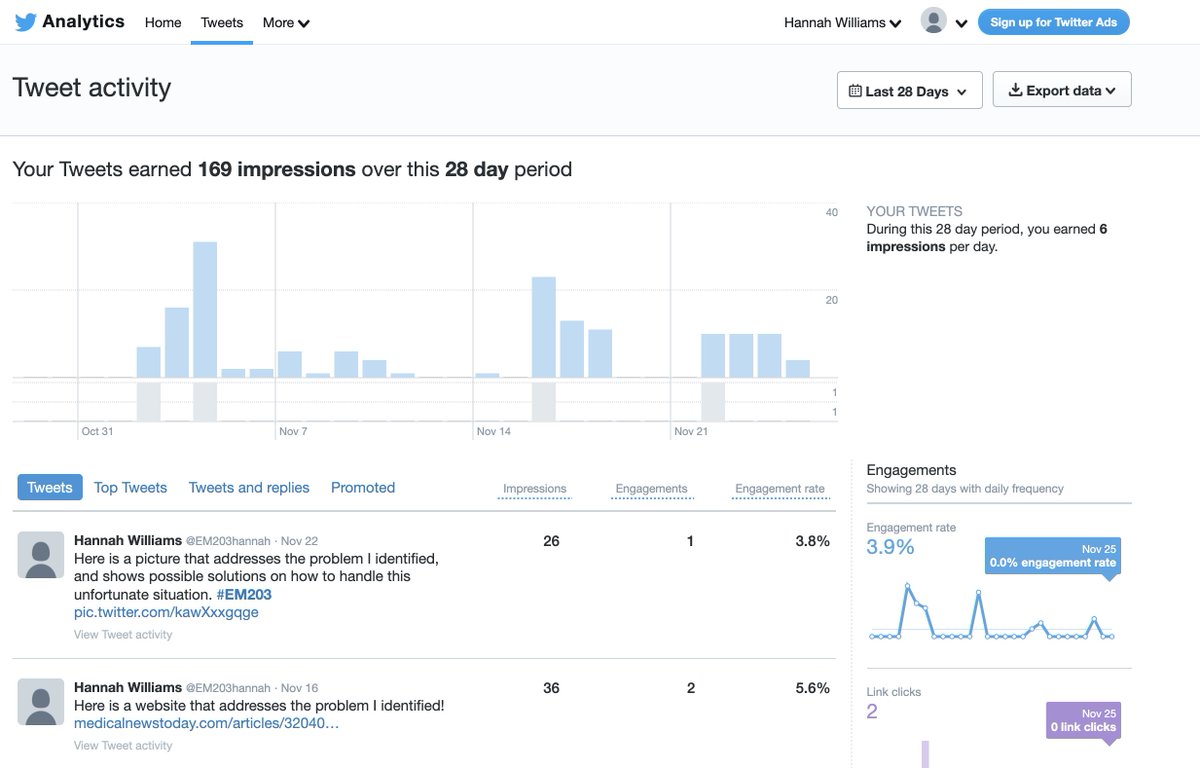View Tweet activity for the Nov 16 tweet
Image resolution: width=1200 pixels, height=768 pixels.
[x=123, y=745]
